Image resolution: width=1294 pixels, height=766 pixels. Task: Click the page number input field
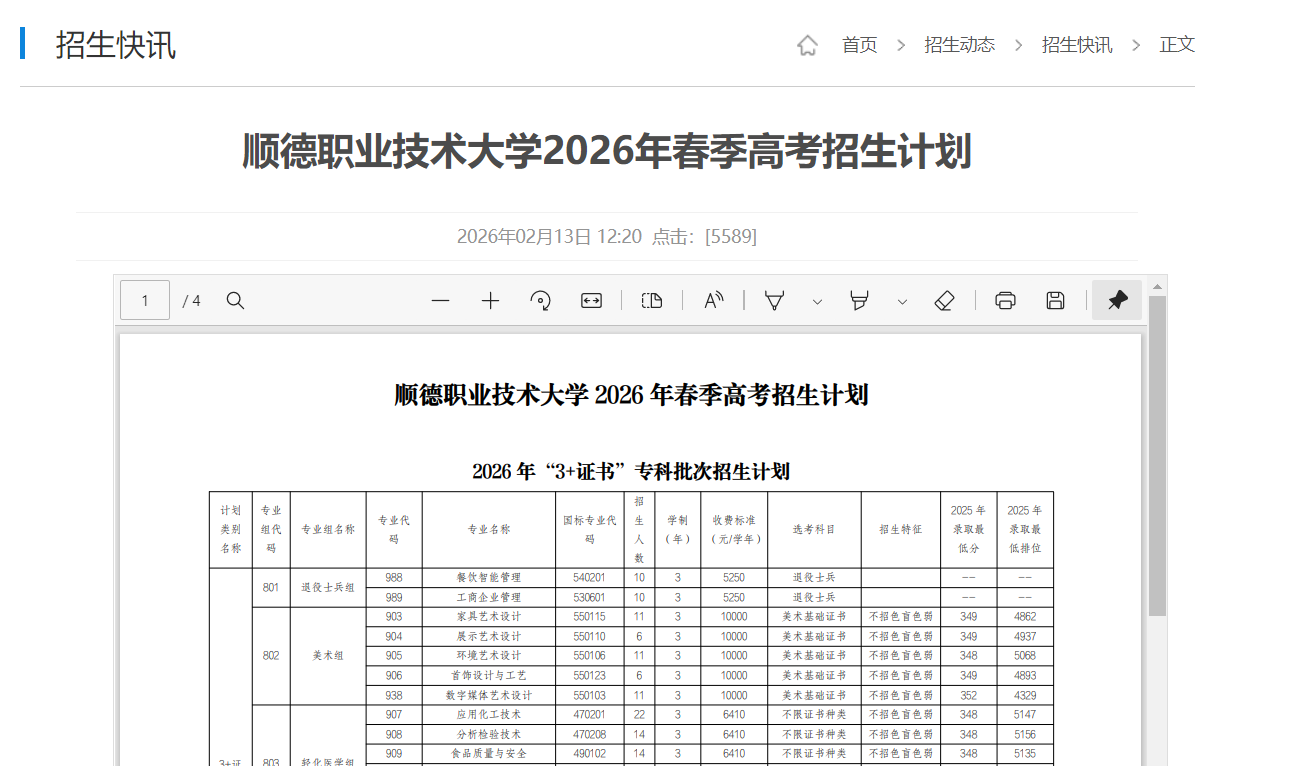(144, 300)
